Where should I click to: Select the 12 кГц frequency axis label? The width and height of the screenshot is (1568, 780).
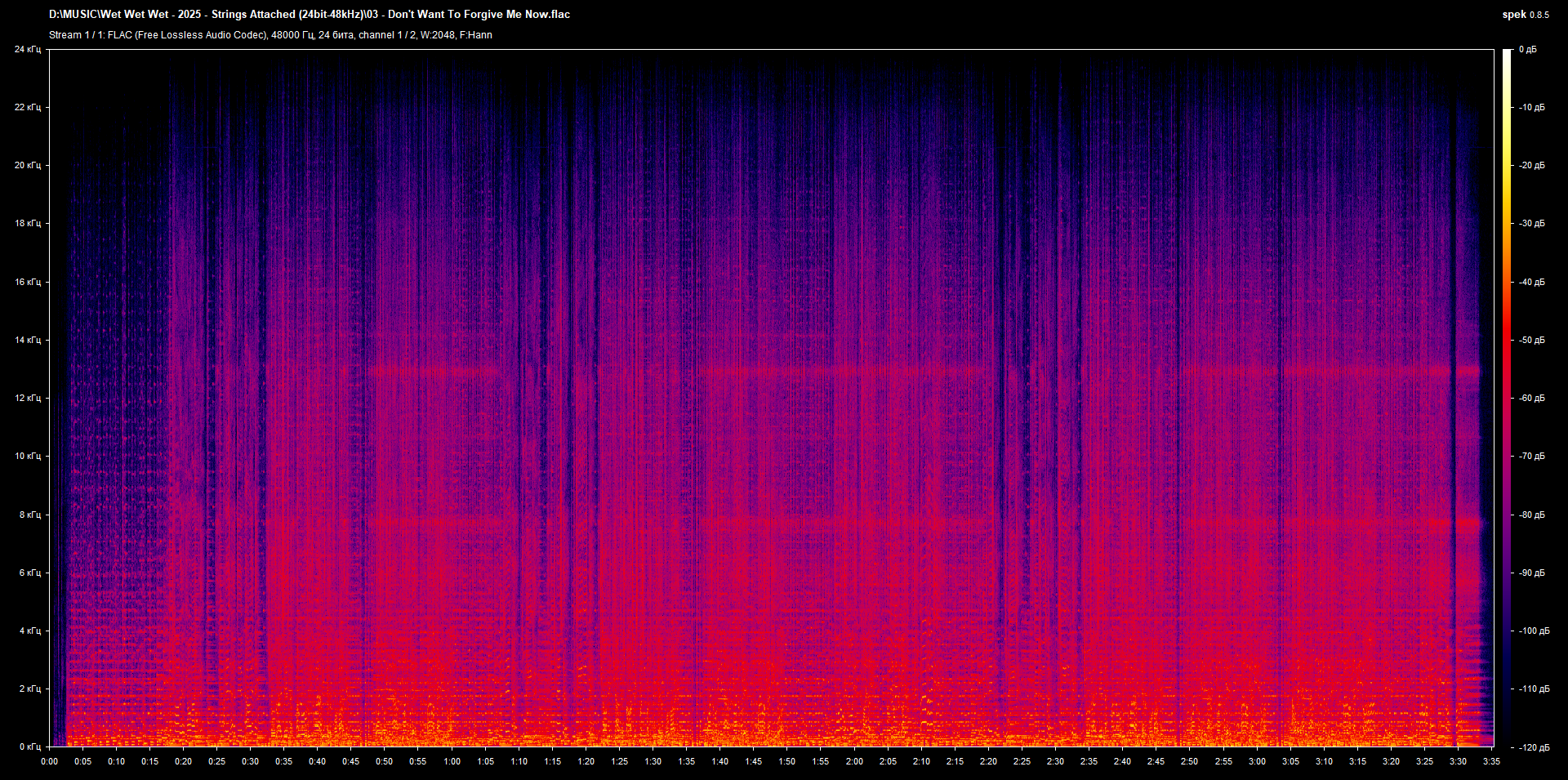click(x=28, y=398)
